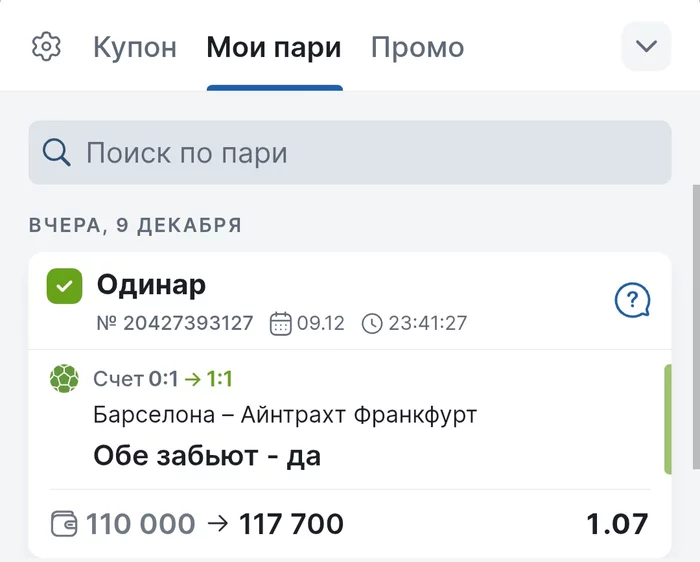
Task: Toggle the green Одинар checkbox
Action: pyautogui.click(x=64, y=286)
